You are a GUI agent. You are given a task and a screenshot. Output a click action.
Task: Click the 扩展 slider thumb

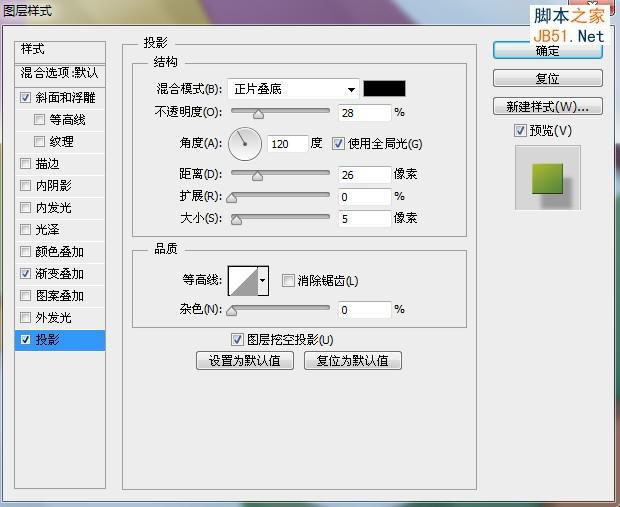coord(232,198)
